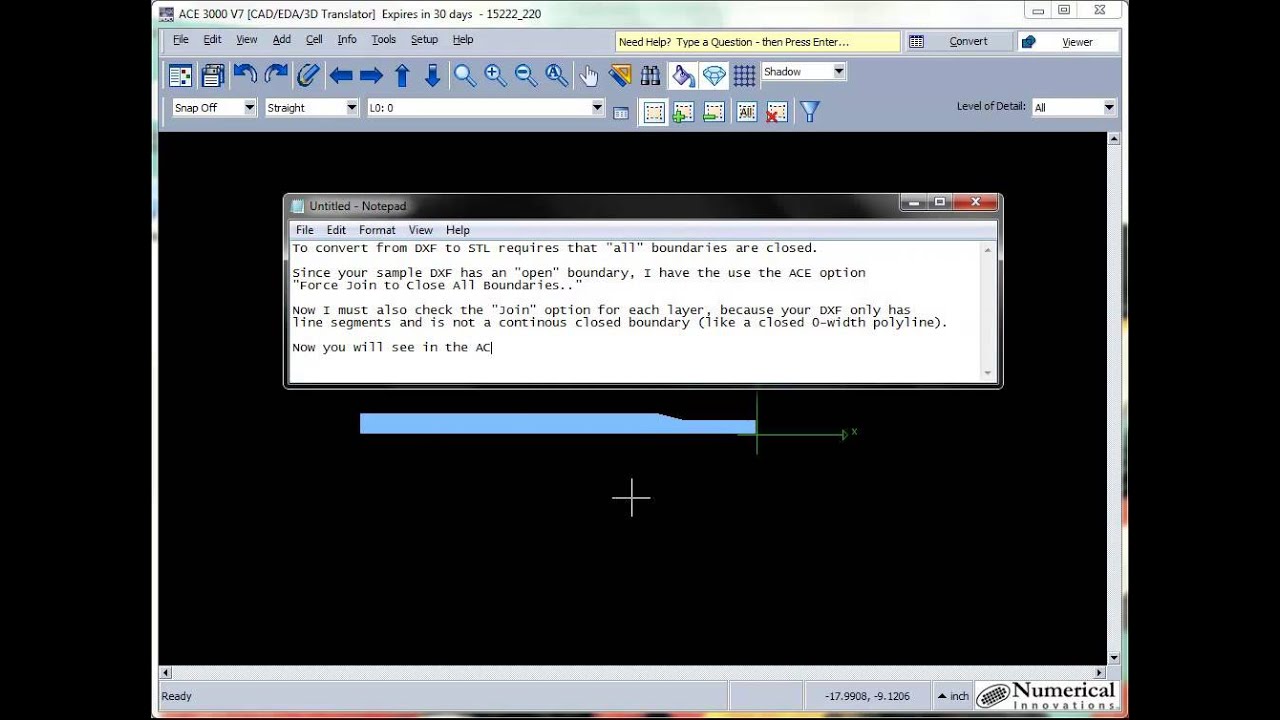Click the remove from selection icon
The image size is (1280, 720).
click(714, 112)
